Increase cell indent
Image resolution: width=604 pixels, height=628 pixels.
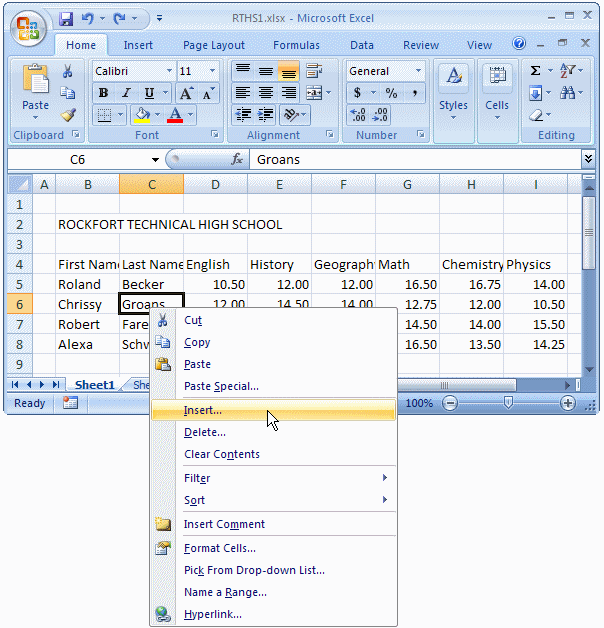pos(266,115)
